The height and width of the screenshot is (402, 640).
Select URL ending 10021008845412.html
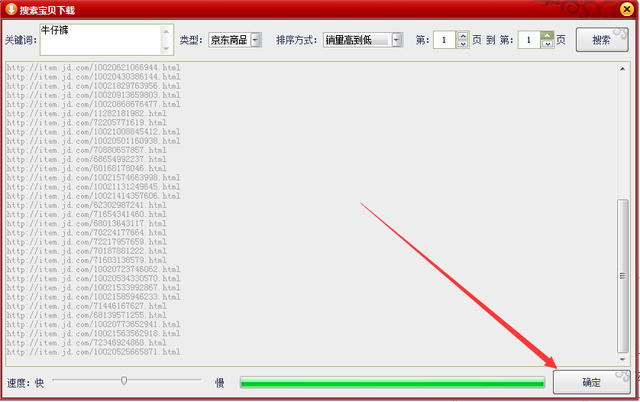point(93,131)
